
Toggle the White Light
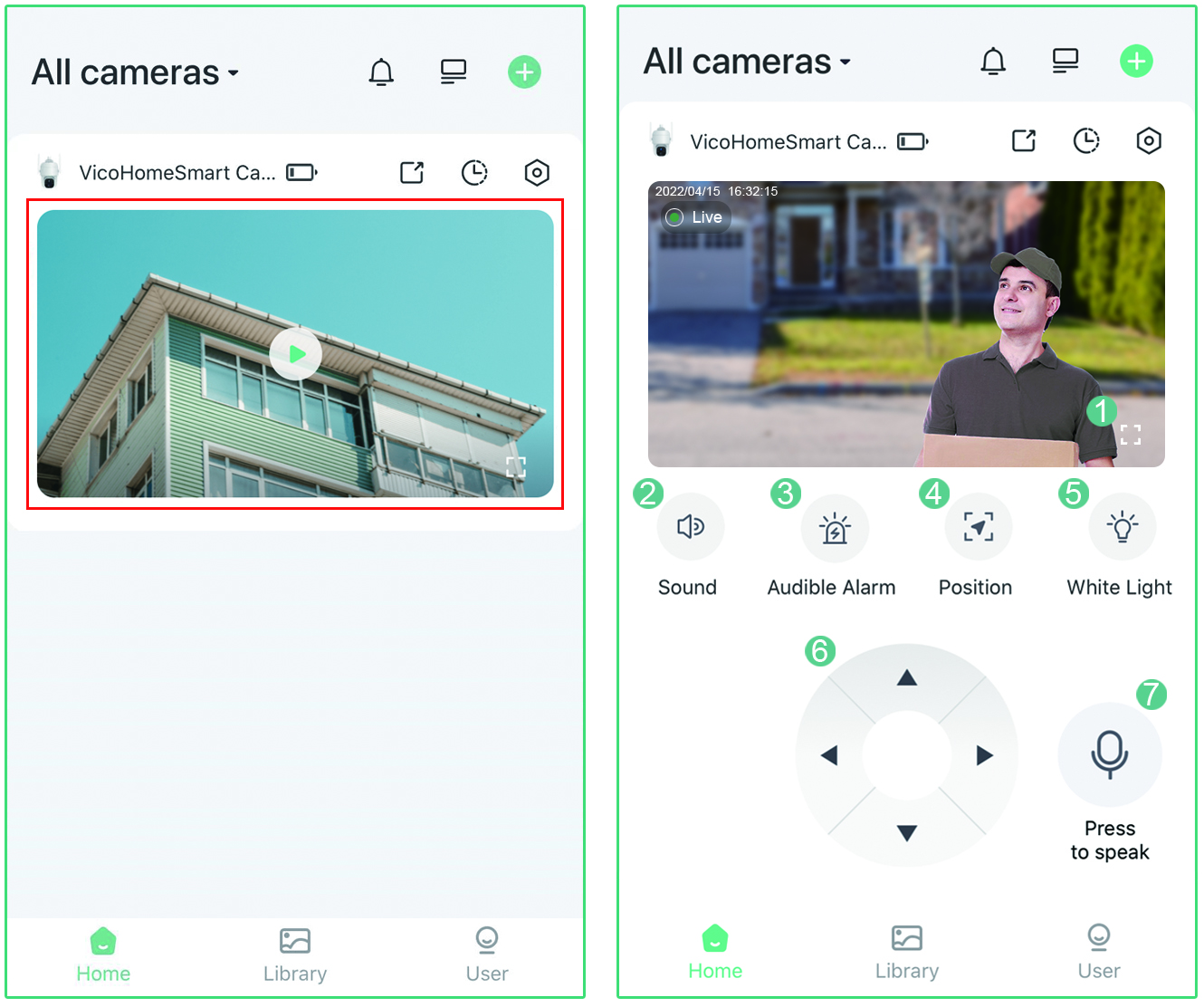click(1123, 527)
